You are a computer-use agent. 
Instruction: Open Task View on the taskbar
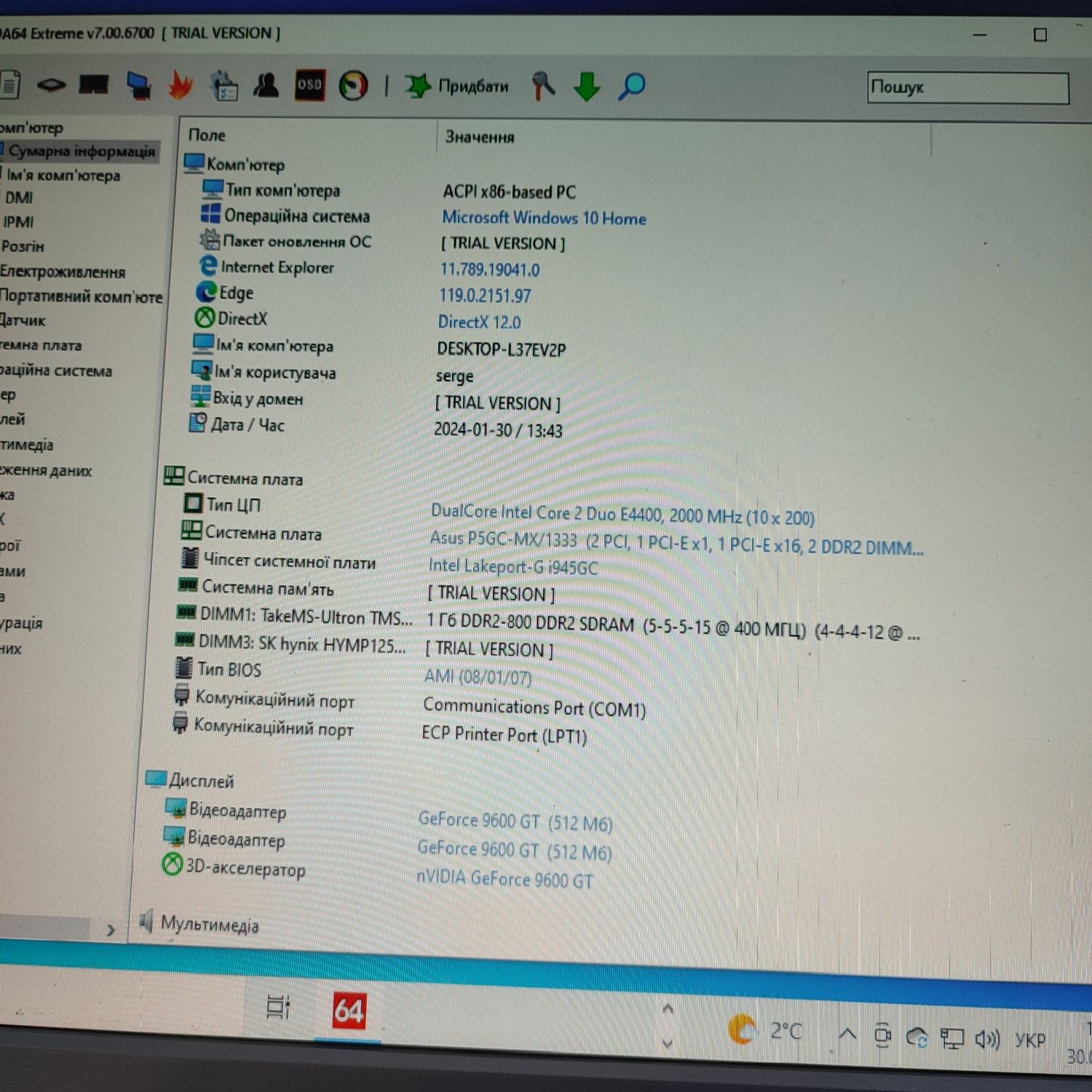278,1007
